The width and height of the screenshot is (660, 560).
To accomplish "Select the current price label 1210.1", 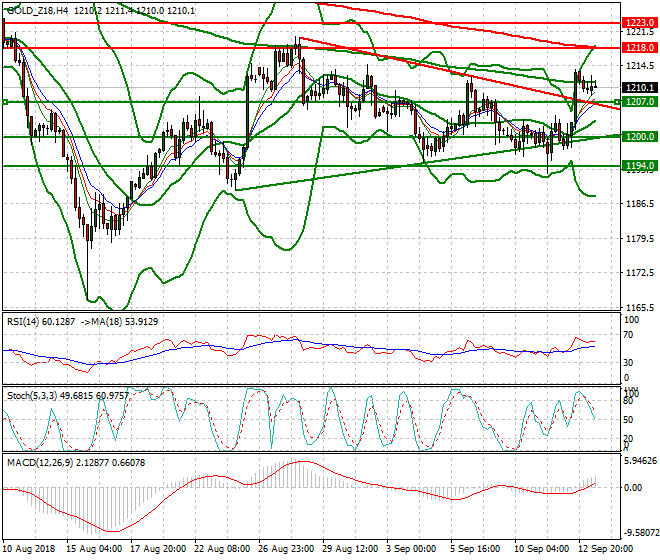I will coord(640,88).
